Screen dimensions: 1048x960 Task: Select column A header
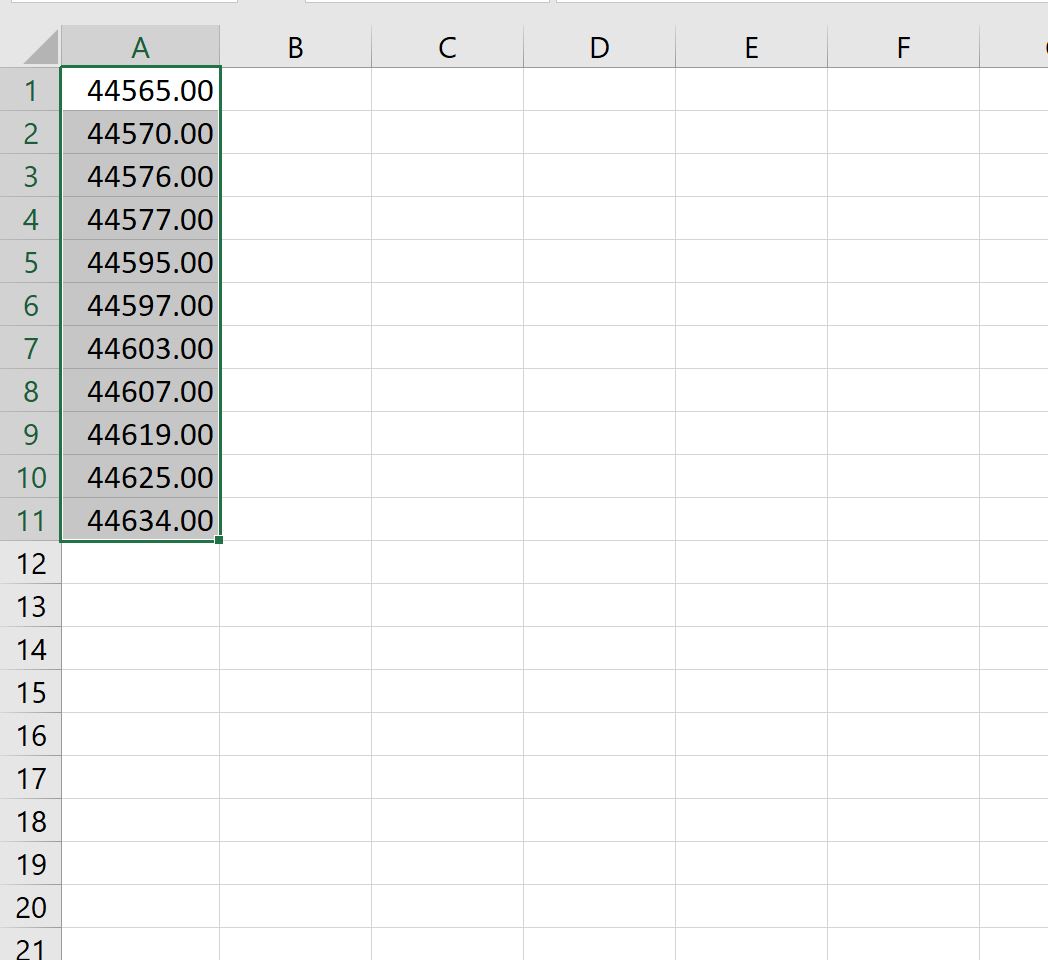(x=140, y=47)
